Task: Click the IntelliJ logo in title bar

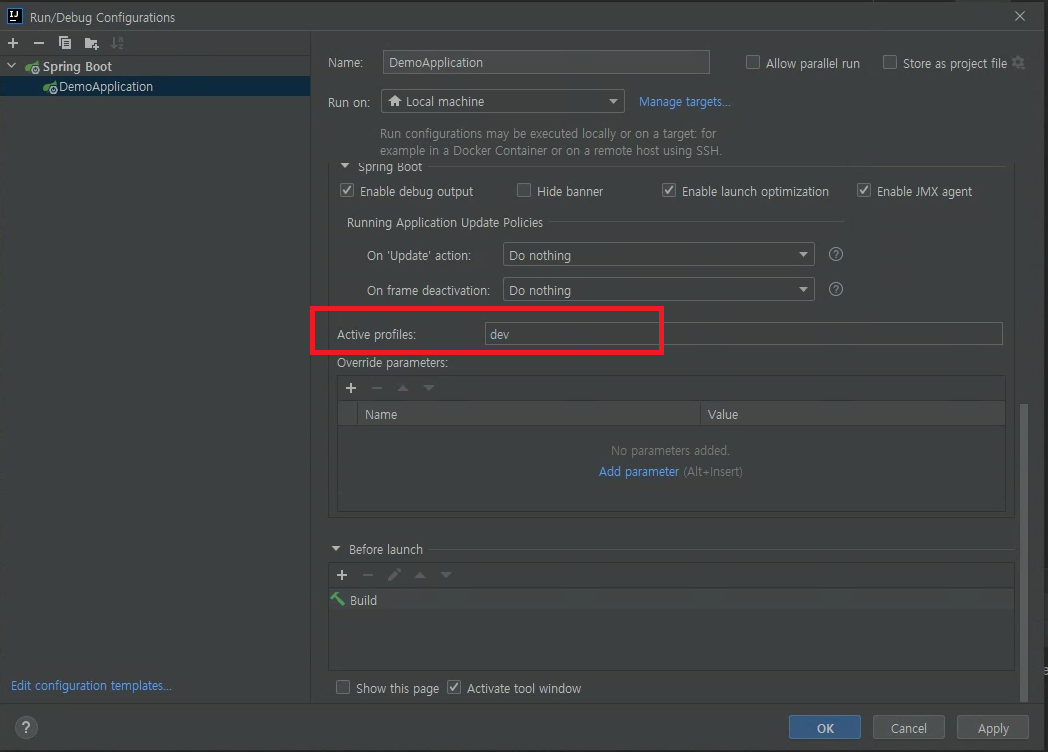Action: click(x=15, y=16)
